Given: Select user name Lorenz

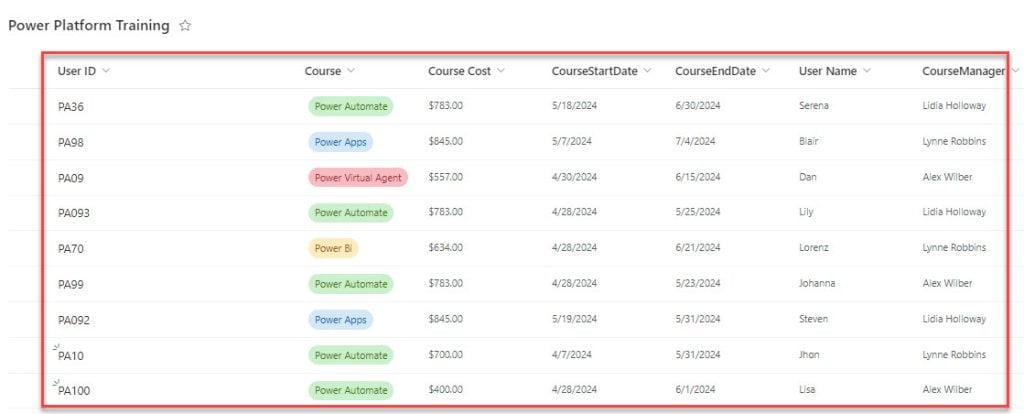Looking at the screenshot, I should (813, 247).
